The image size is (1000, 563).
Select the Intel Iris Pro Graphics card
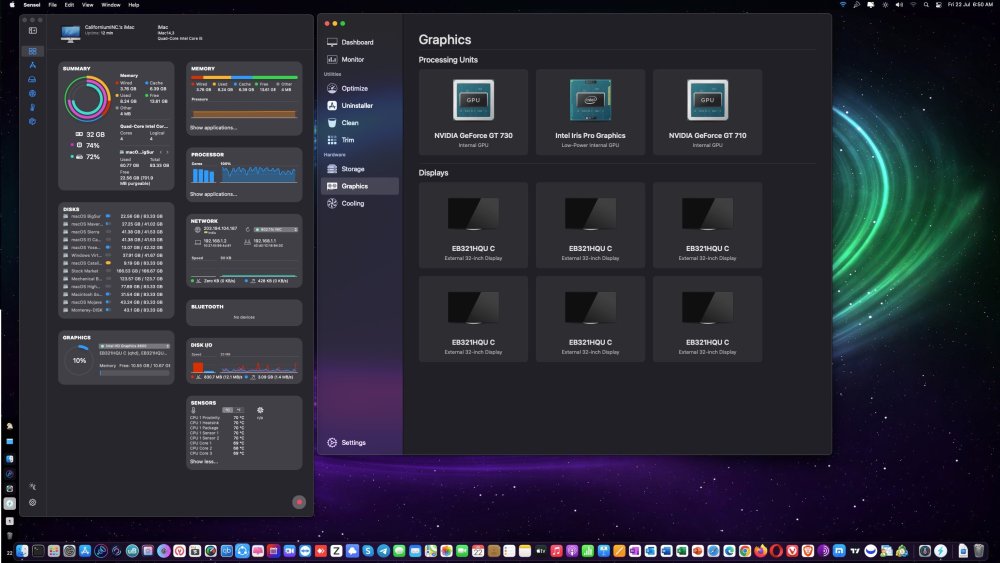(x=590, y=112)
